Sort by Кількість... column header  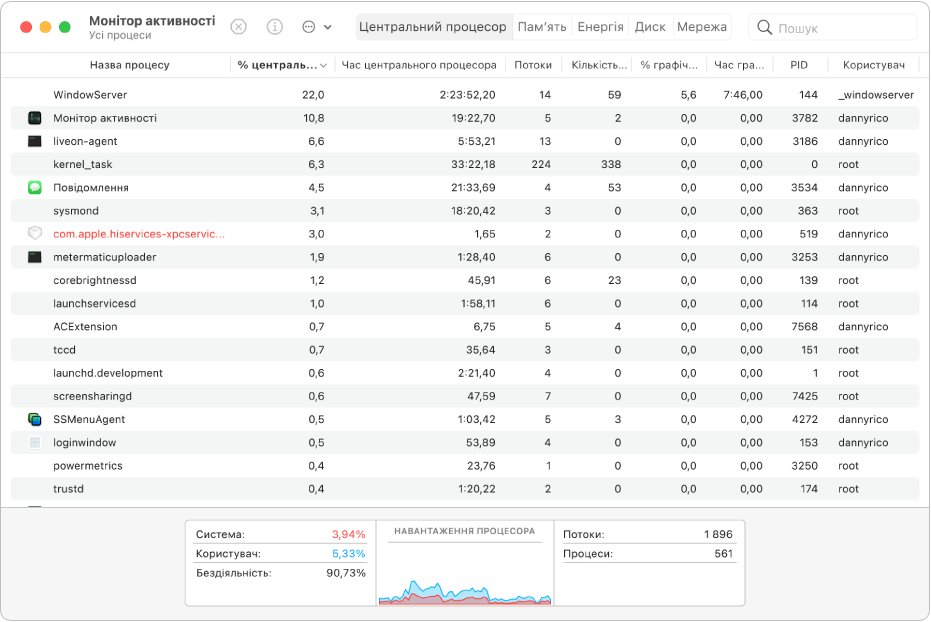[598, 65]
